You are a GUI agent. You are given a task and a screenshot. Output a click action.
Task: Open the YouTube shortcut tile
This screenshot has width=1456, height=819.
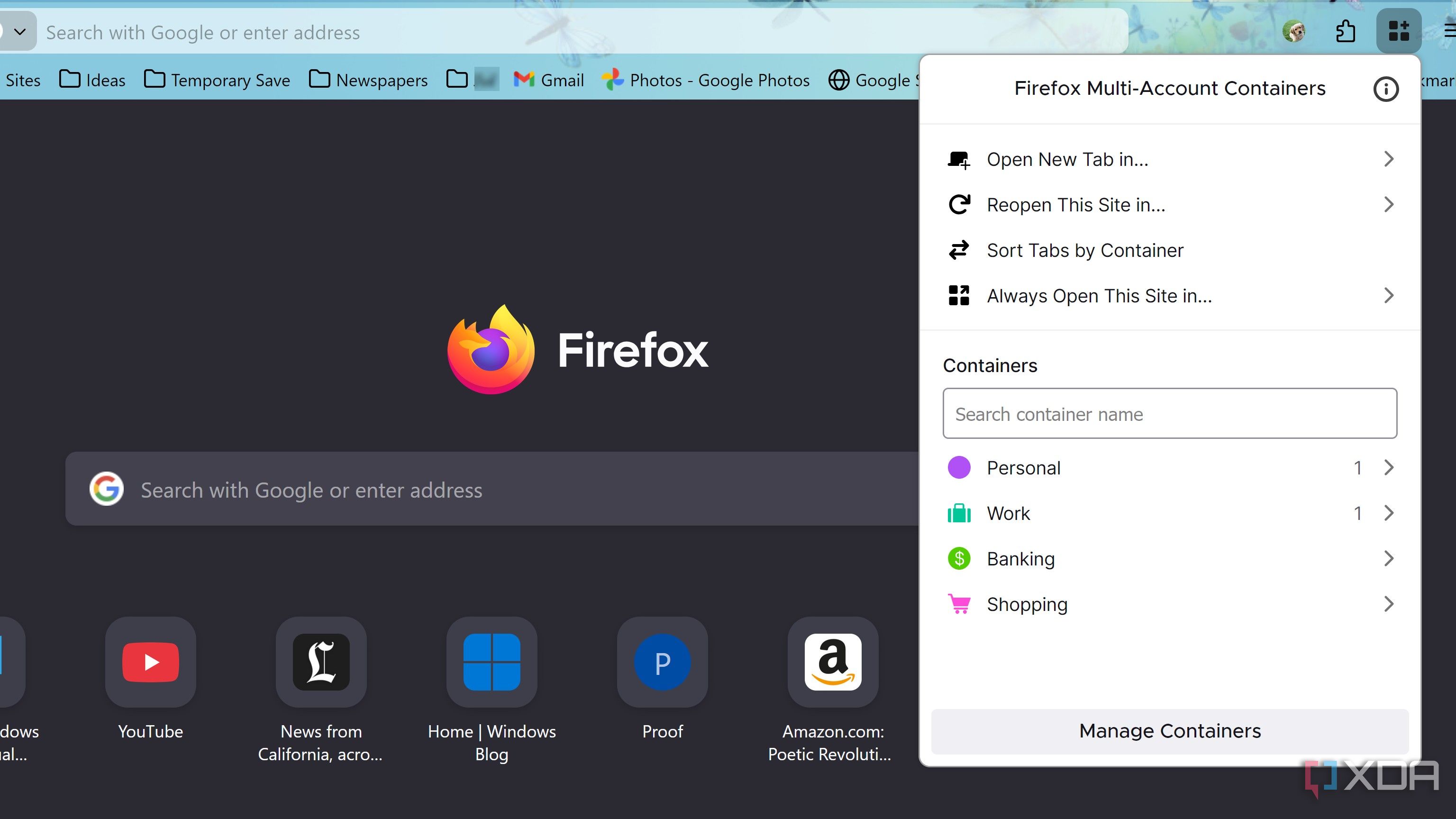point(150,662)
